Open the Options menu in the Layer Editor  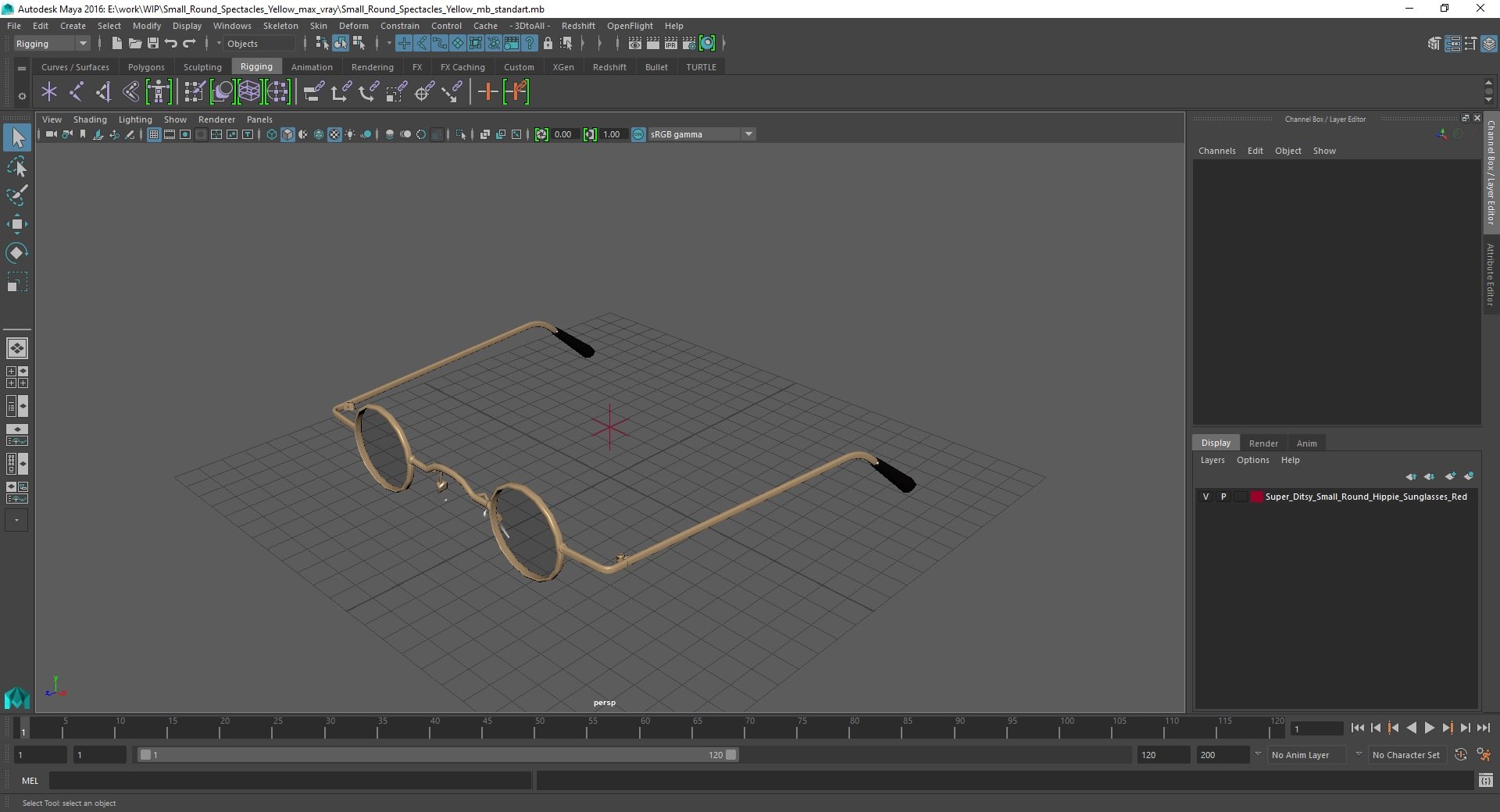coord(1252,460)
